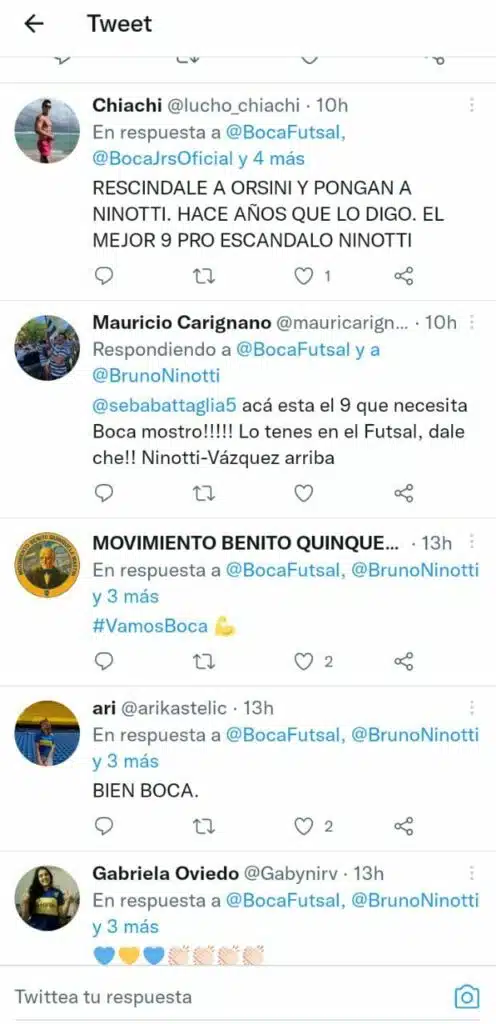Reply to Mauricio Carignano's tweet
The image size is (496, 1024).
104,494
